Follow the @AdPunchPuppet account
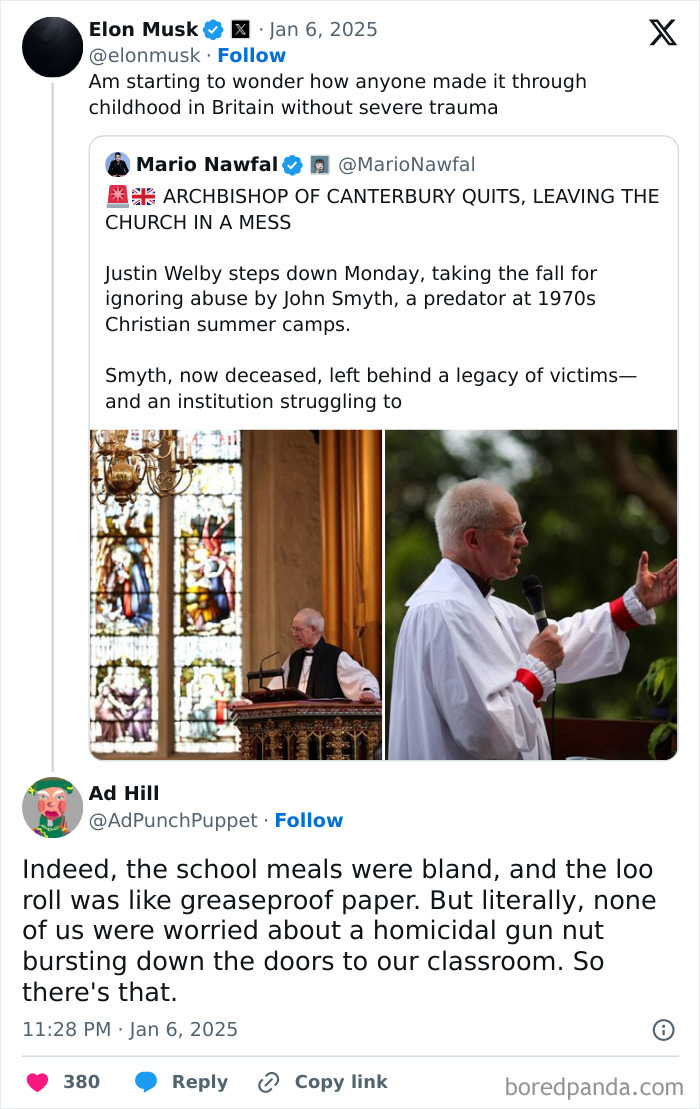This screenshot has width=700, height=1109. click(309, 820)
